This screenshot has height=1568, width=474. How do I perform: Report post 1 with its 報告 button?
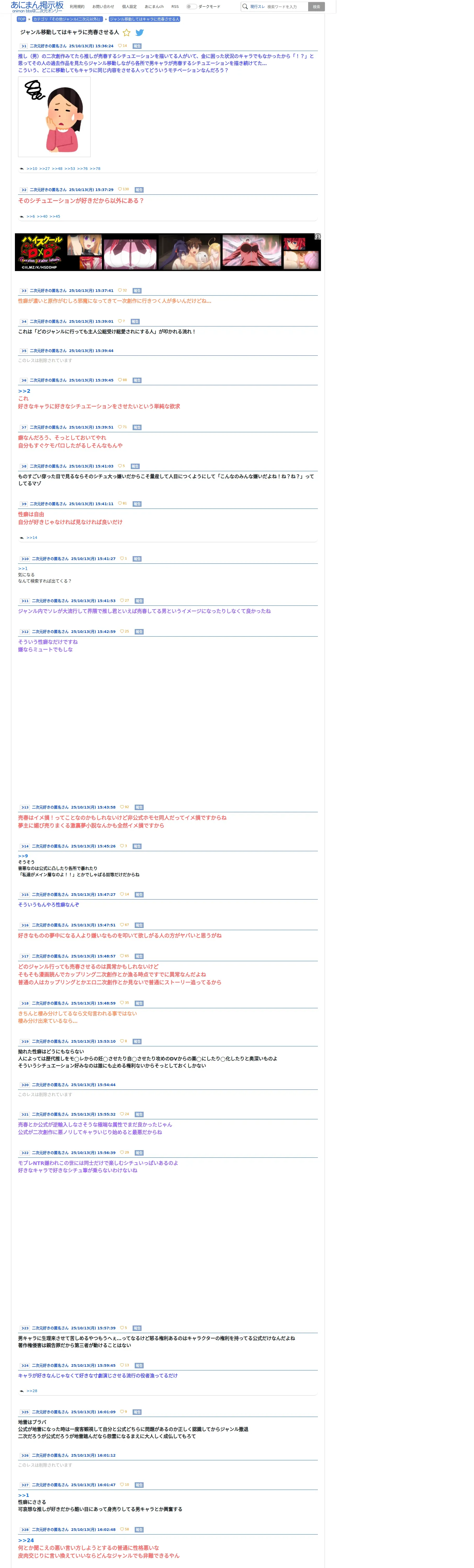tap(137, 46)
